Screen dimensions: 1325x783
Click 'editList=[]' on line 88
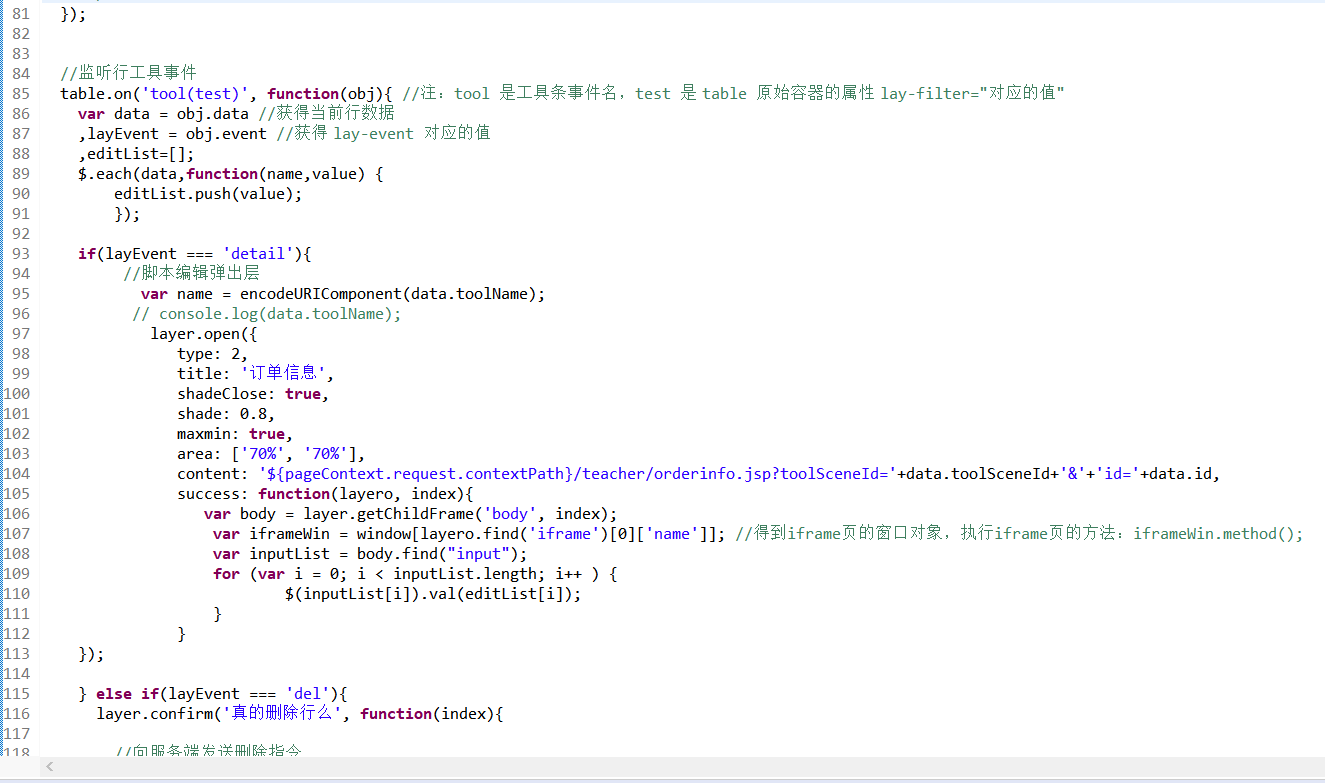(x=136, y=153)
